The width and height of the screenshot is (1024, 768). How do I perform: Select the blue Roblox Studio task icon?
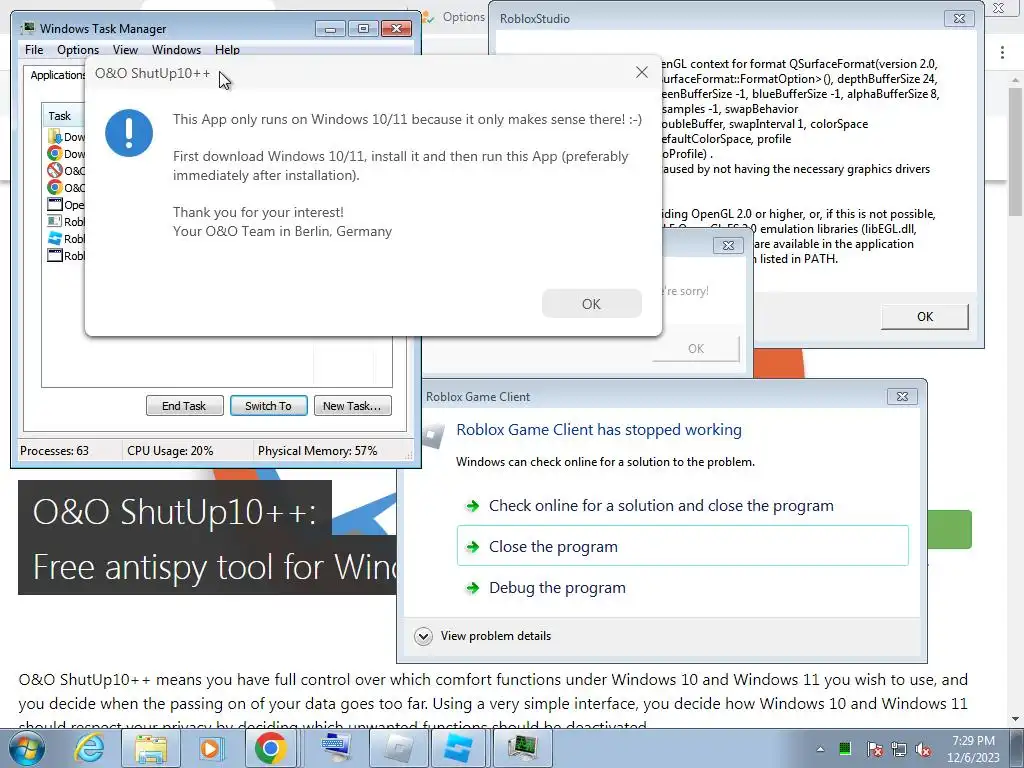pos(55,238)
